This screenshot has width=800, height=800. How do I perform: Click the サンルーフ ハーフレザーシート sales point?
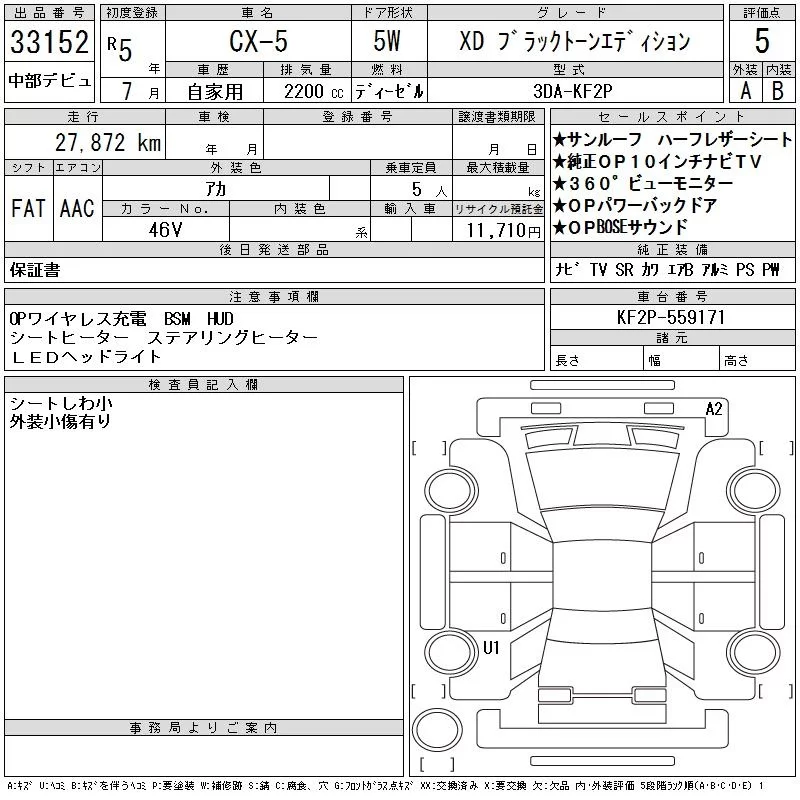672,139
